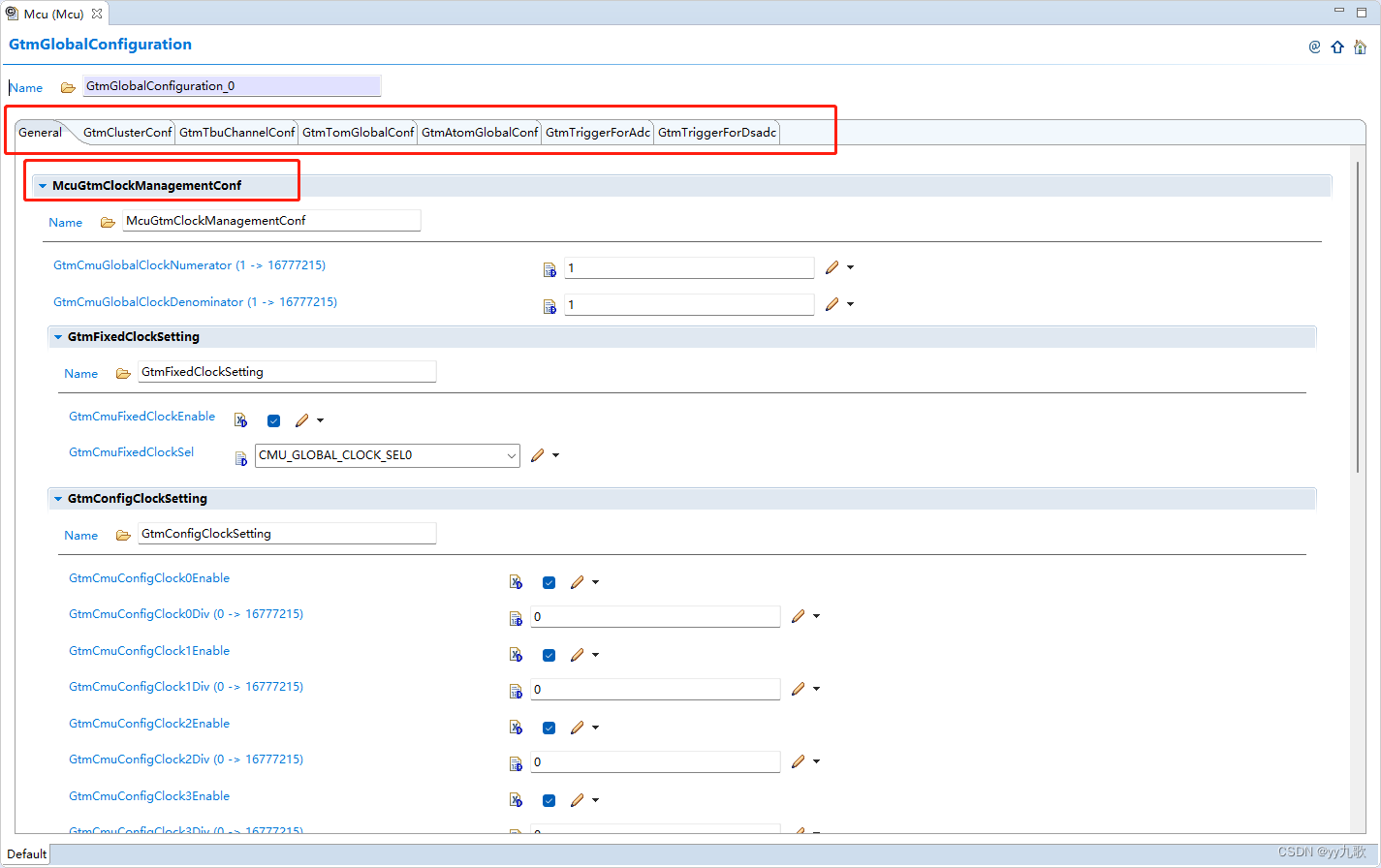This screenshot has width=1381, height=868.
Task: Switch to the GtmAtomGlobalConf tab
Action: (x=480, y=133)
